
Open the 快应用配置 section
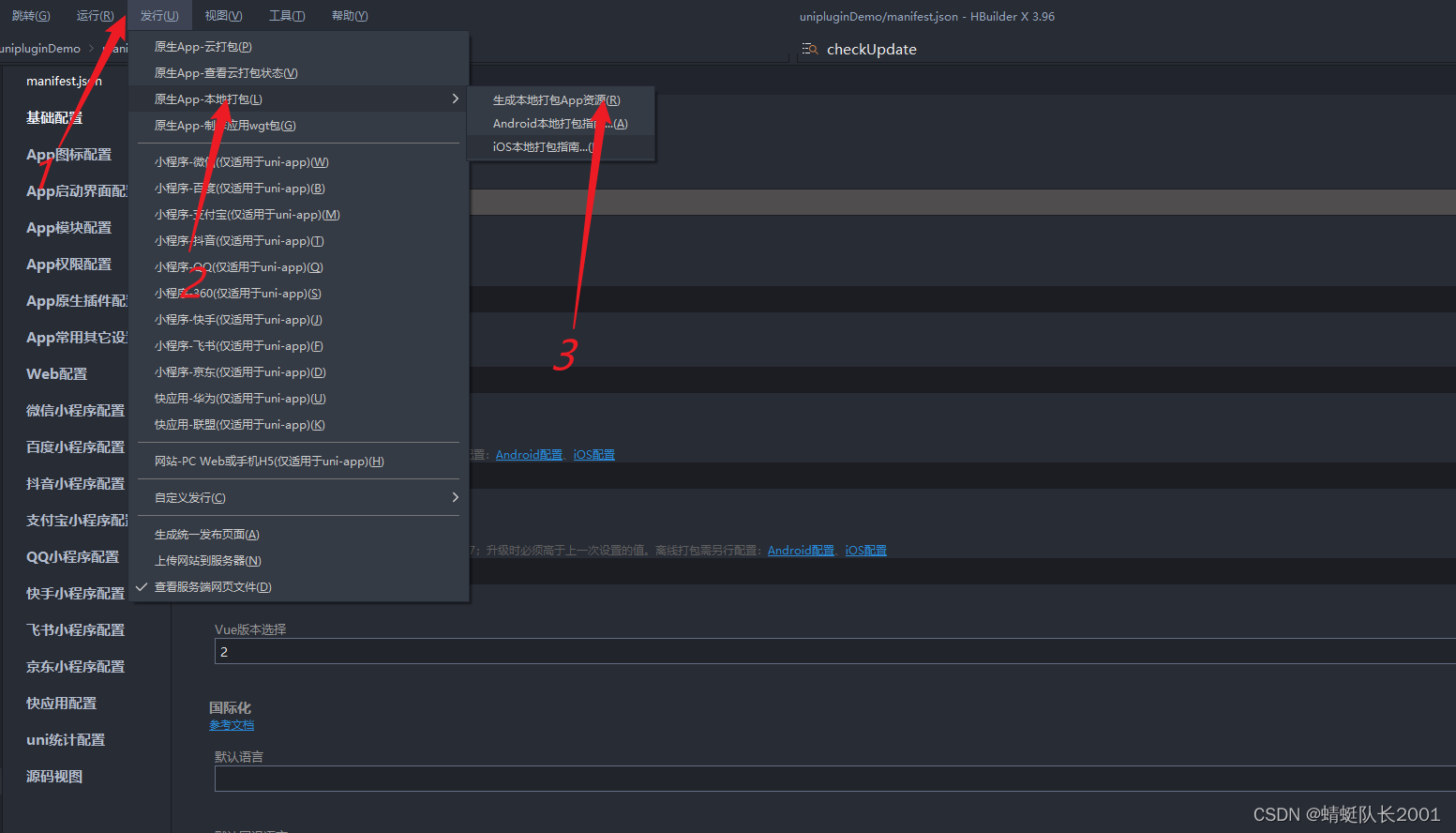61,704
